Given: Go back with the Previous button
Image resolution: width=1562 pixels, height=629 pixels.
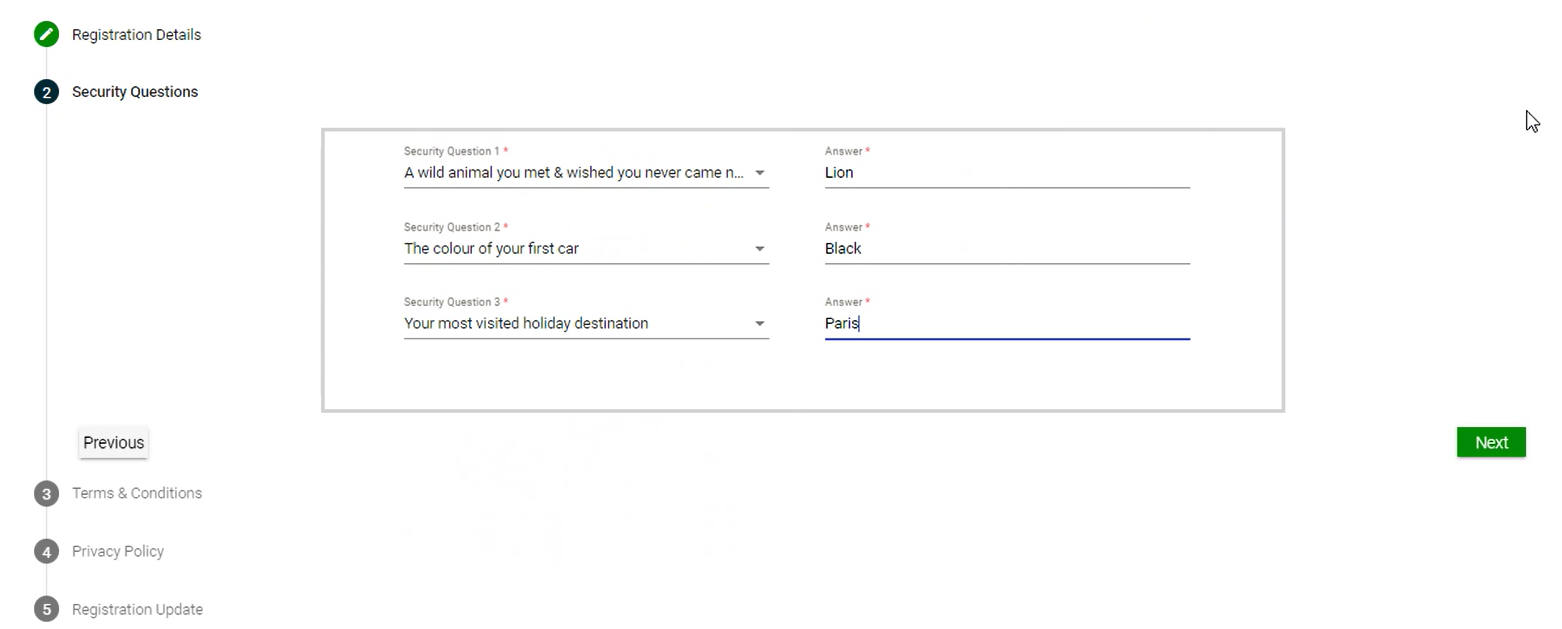Looking at the screenshot, I should click(114, 443).
